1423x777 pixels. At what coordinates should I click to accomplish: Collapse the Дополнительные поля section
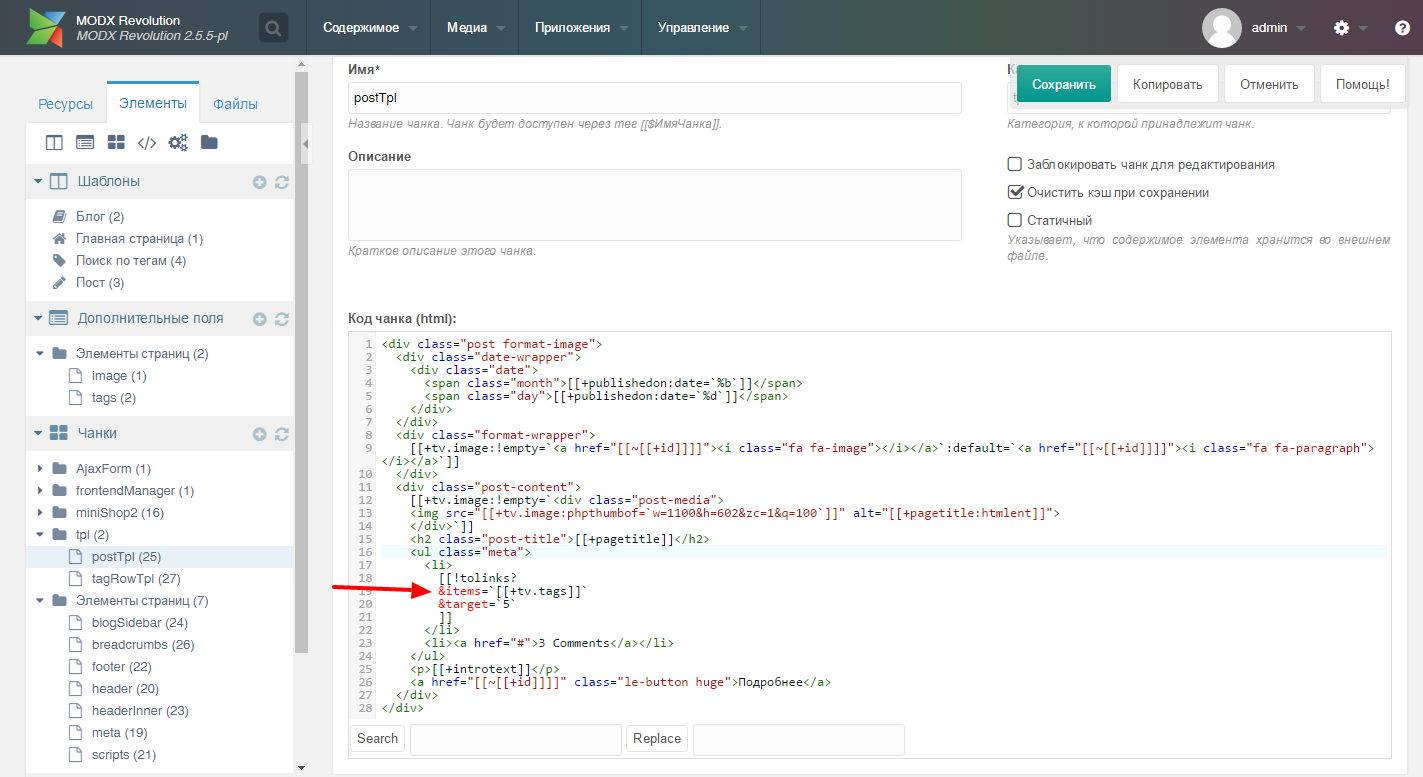(38, 319)
